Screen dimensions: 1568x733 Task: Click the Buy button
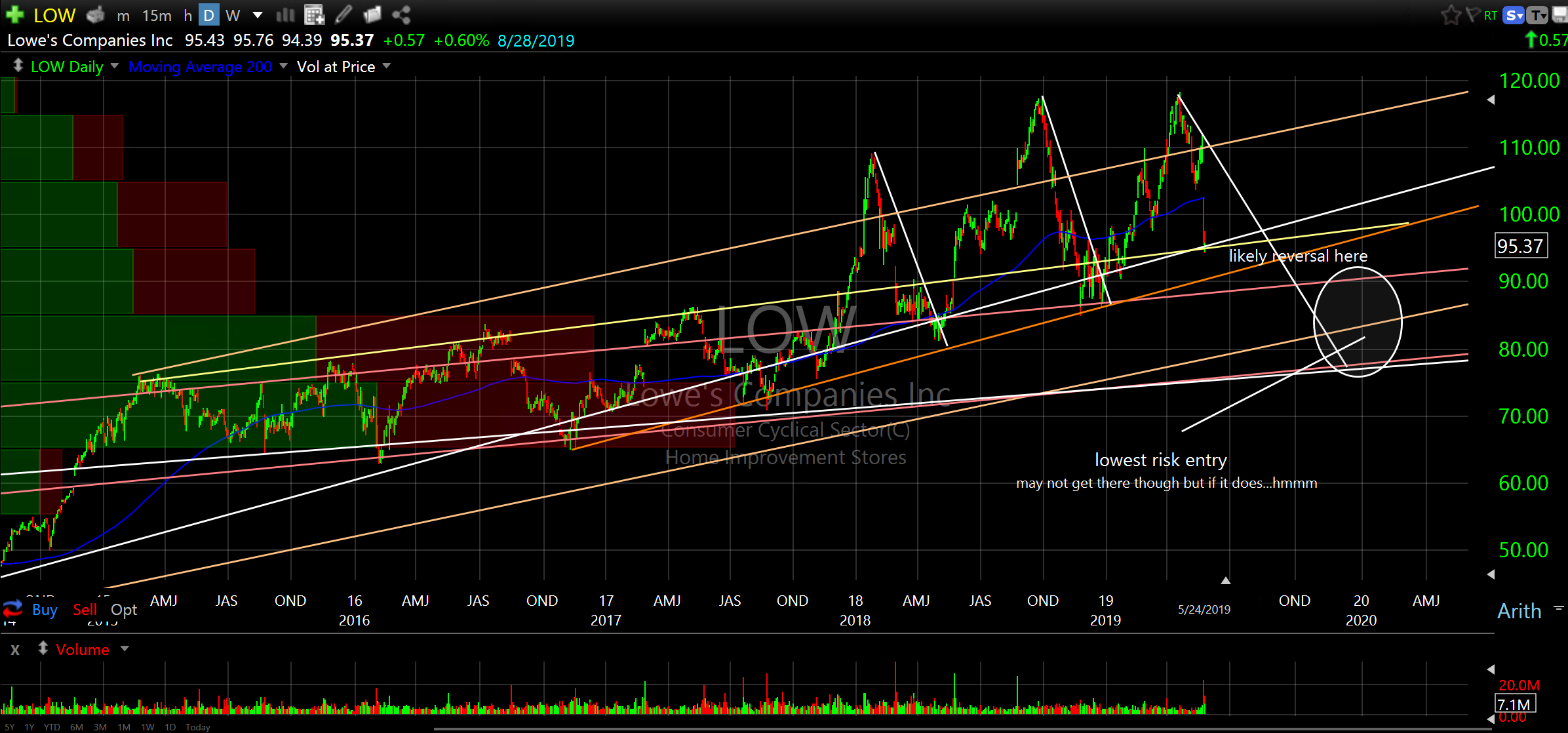coord(45,610)
